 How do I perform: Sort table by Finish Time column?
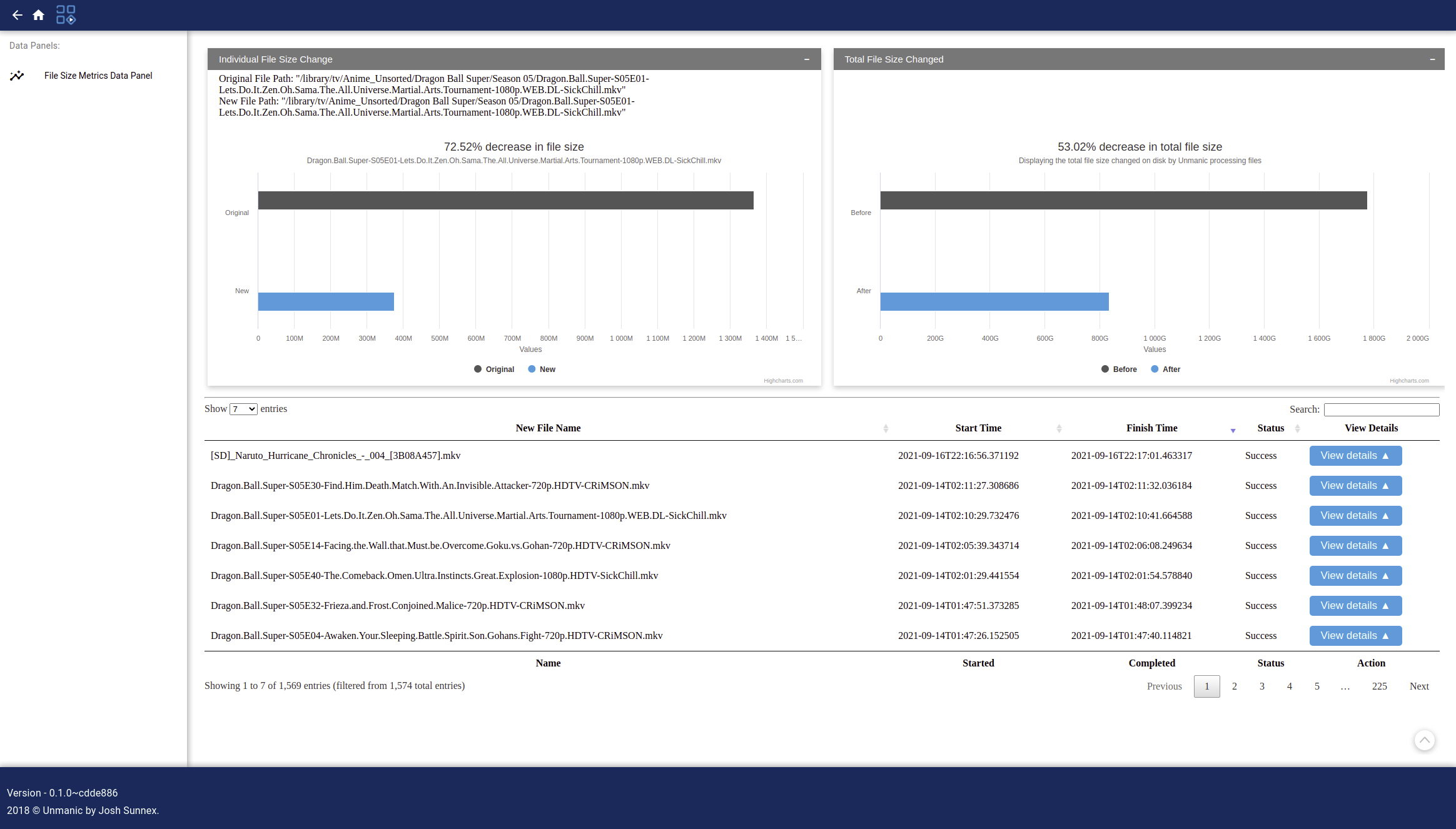click(x=1151, y=428)
